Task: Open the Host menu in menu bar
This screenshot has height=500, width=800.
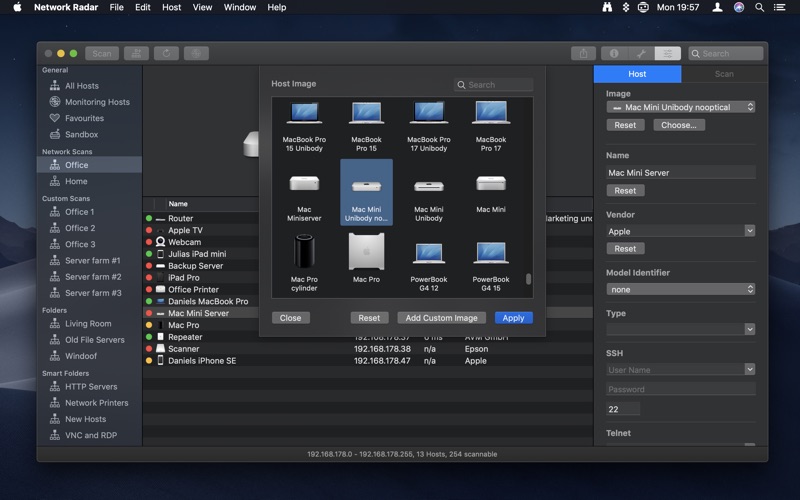Action: tap(171, 7)
